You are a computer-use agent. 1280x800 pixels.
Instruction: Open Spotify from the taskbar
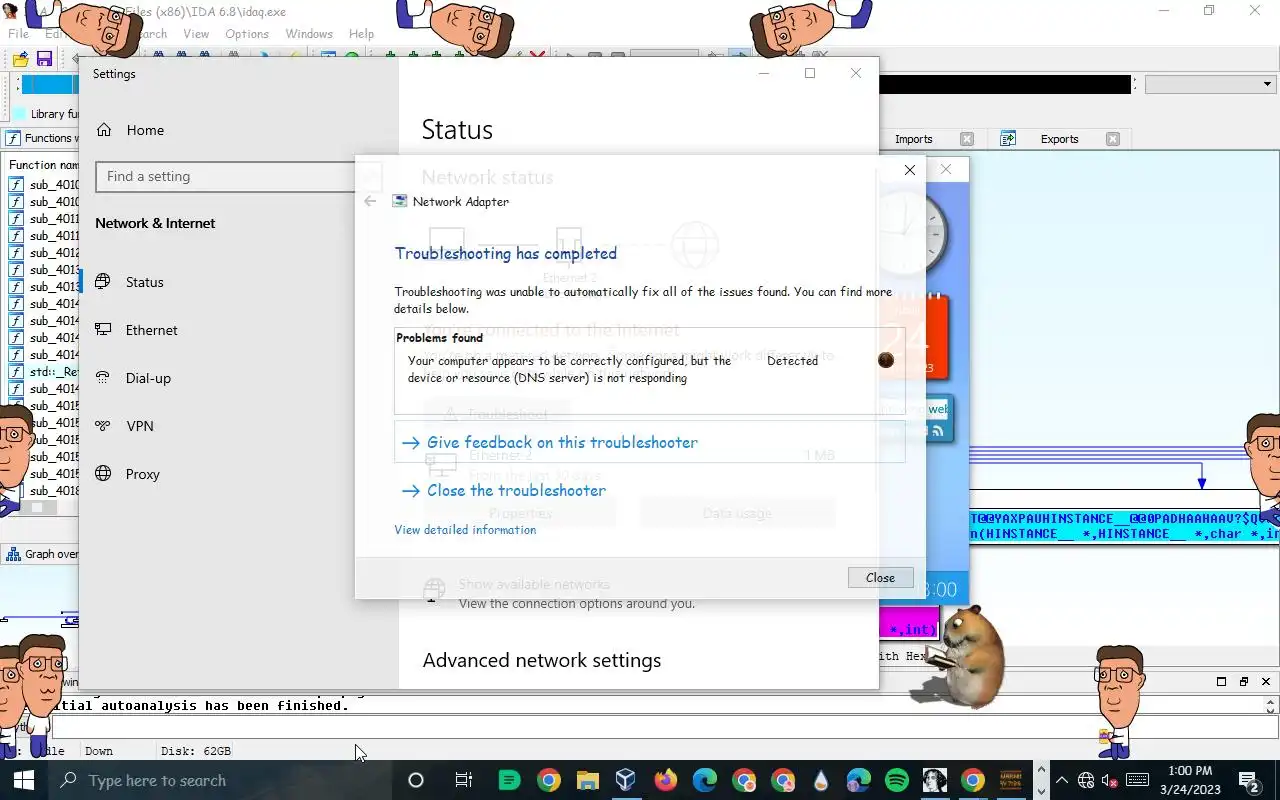point(897,780)
